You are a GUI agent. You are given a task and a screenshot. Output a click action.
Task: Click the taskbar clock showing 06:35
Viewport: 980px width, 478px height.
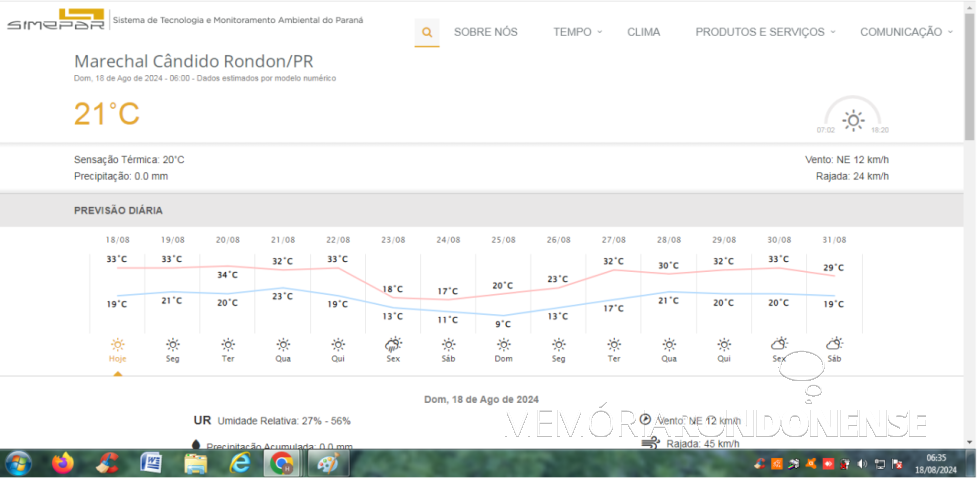[x=936, y=463]
